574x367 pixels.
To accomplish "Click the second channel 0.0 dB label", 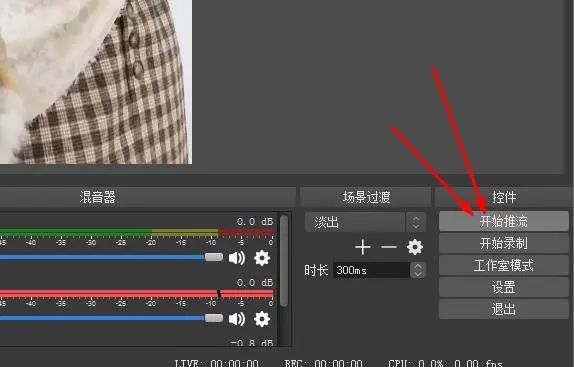I will pos(255,283).
